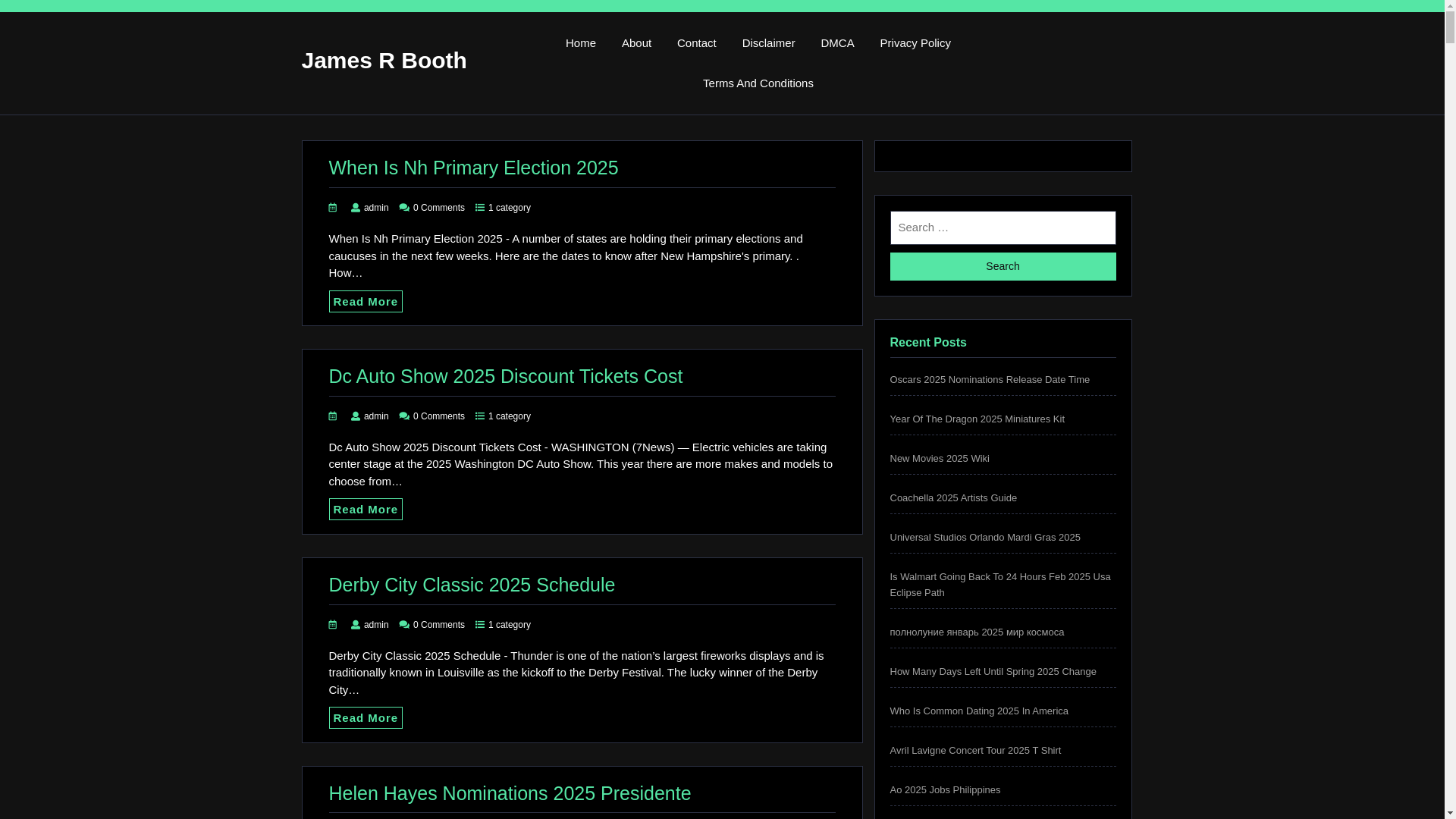Click calendar icon under Dc Auto Show post
Viewport: 1456px width, 819px height.
click(333, 416)
